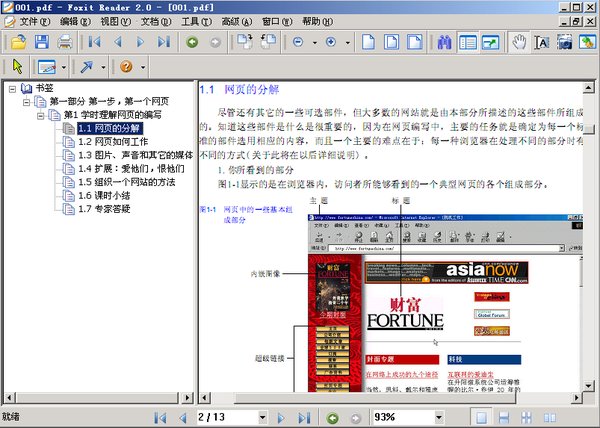
Task: Click the Open file folder icon
Action: [x=17, y=42]
